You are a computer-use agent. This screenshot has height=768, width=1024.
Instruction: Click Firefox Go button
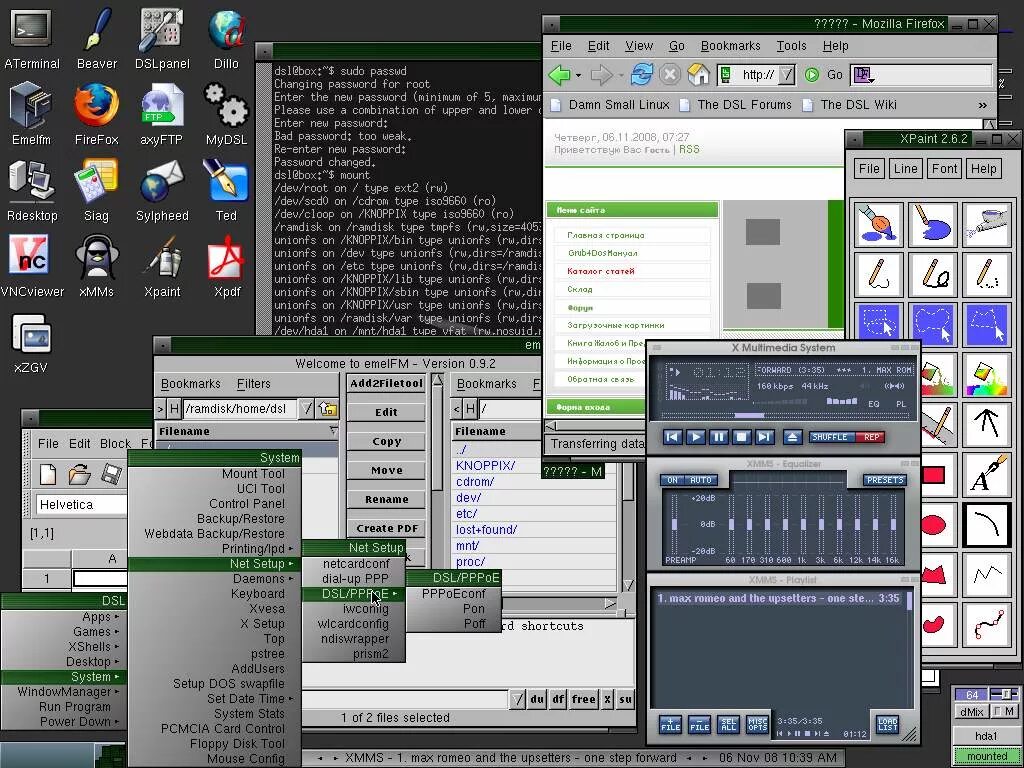pos(826,75)
